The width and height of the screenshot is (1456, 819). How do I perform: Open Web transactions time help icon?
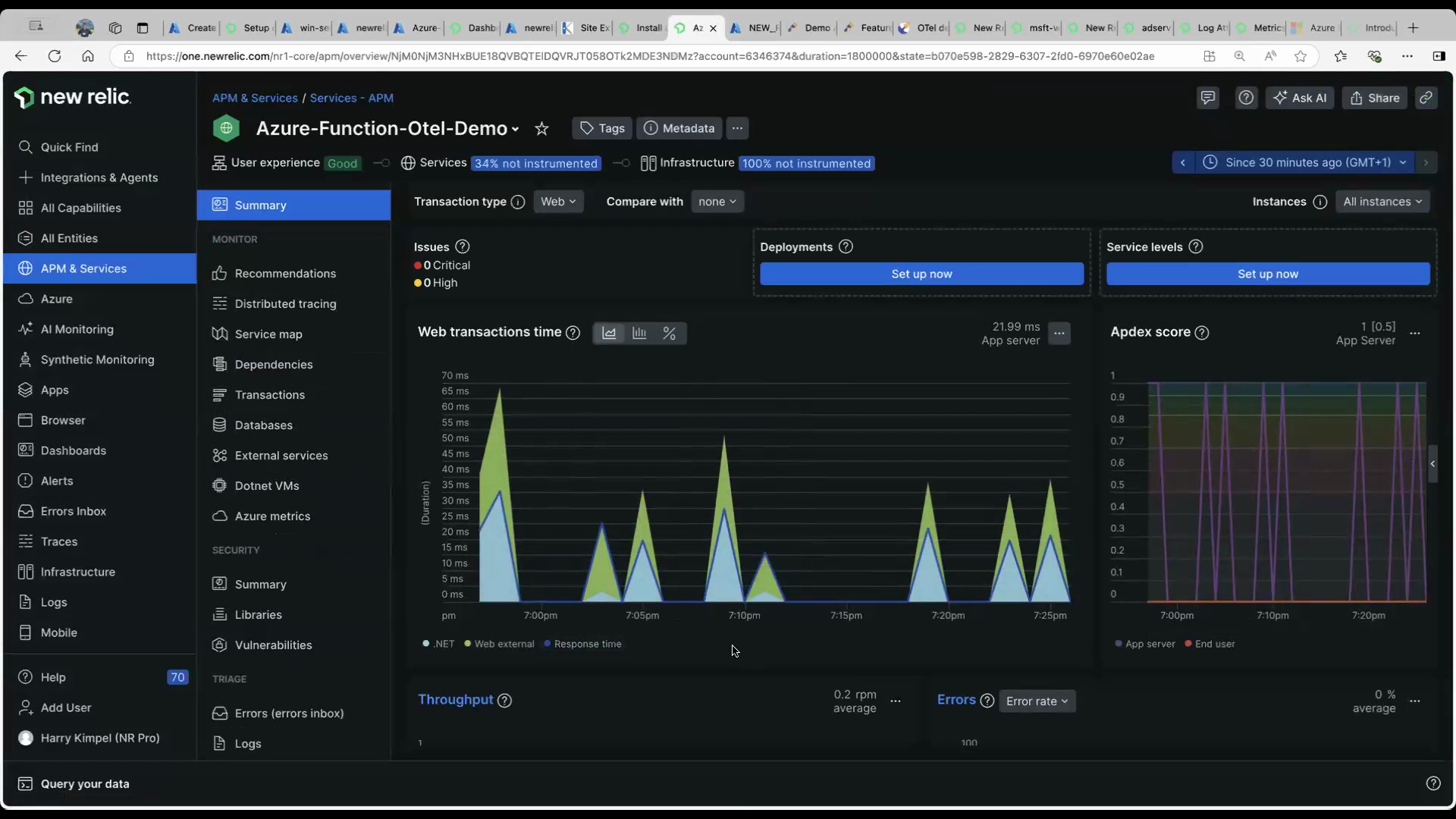pyautogui.click(x=573, y=333)
